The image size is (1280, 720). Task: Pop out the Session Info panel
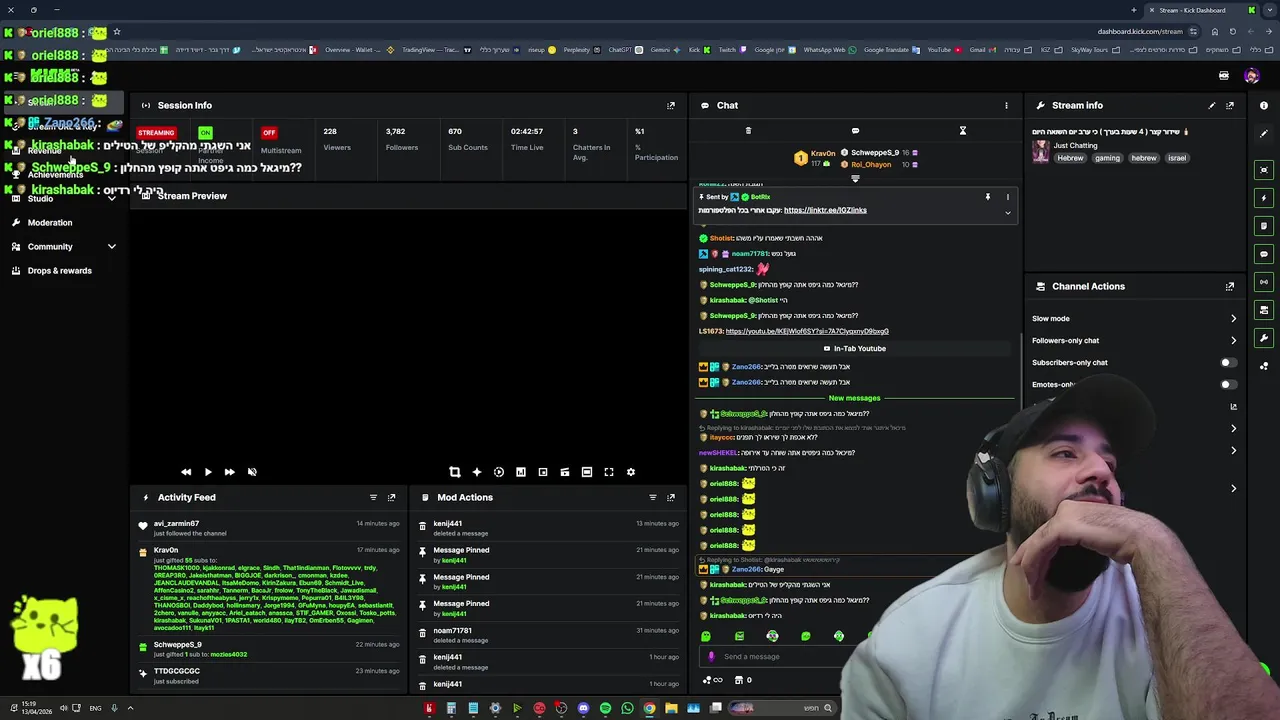(x=671, y=105)
